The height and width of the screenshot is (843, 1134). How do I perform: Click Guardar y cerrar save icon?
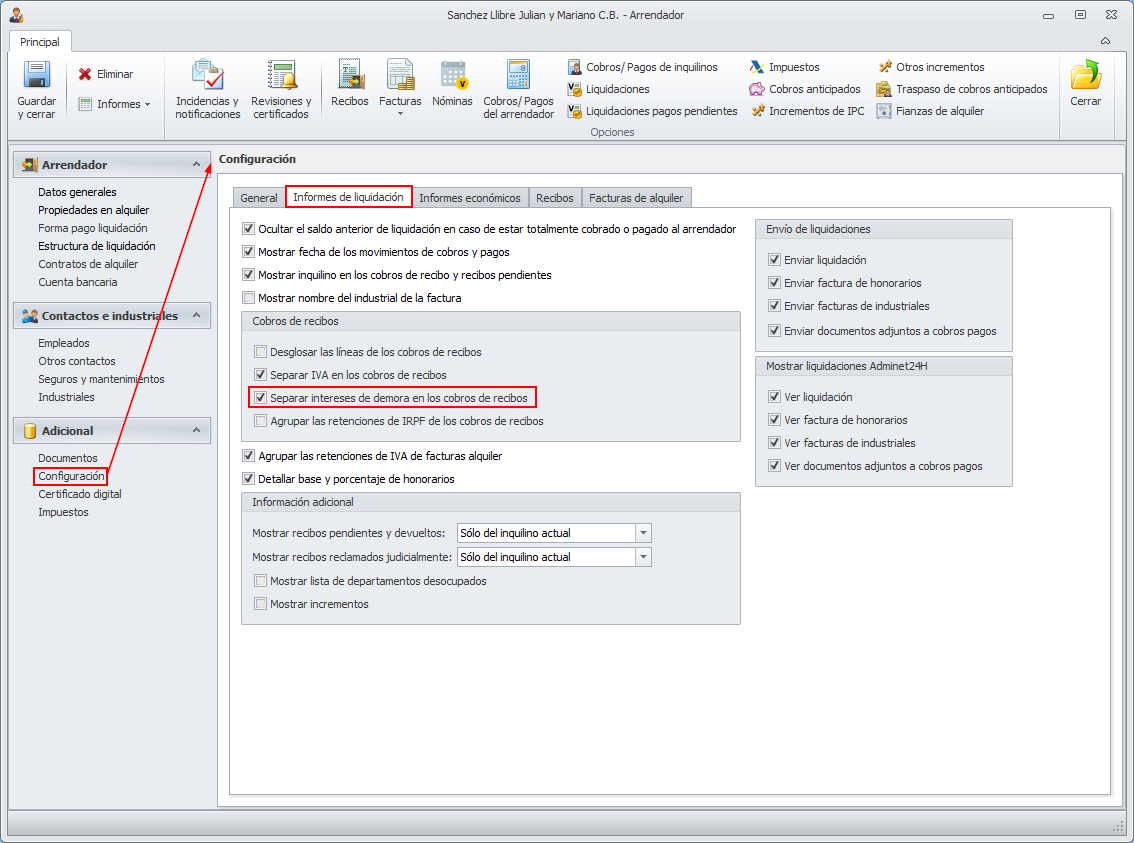(36, 74)
